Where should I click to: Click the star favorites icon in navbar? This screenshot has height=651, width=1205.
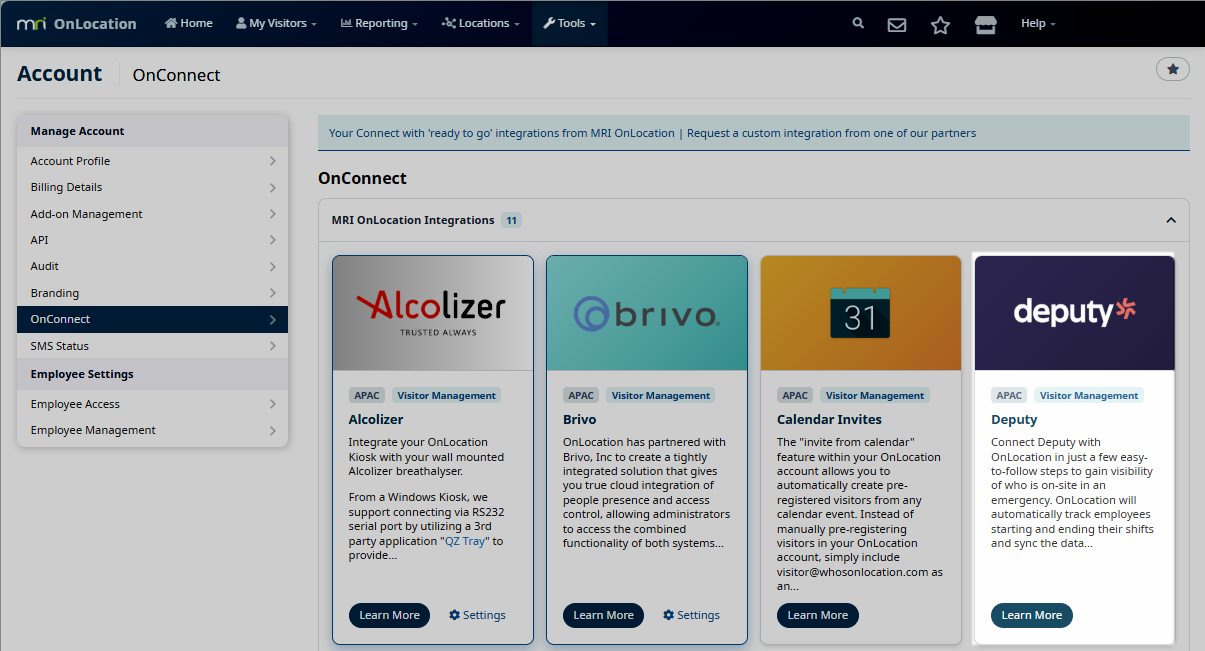pyautogui.click(x=940, y=24)
